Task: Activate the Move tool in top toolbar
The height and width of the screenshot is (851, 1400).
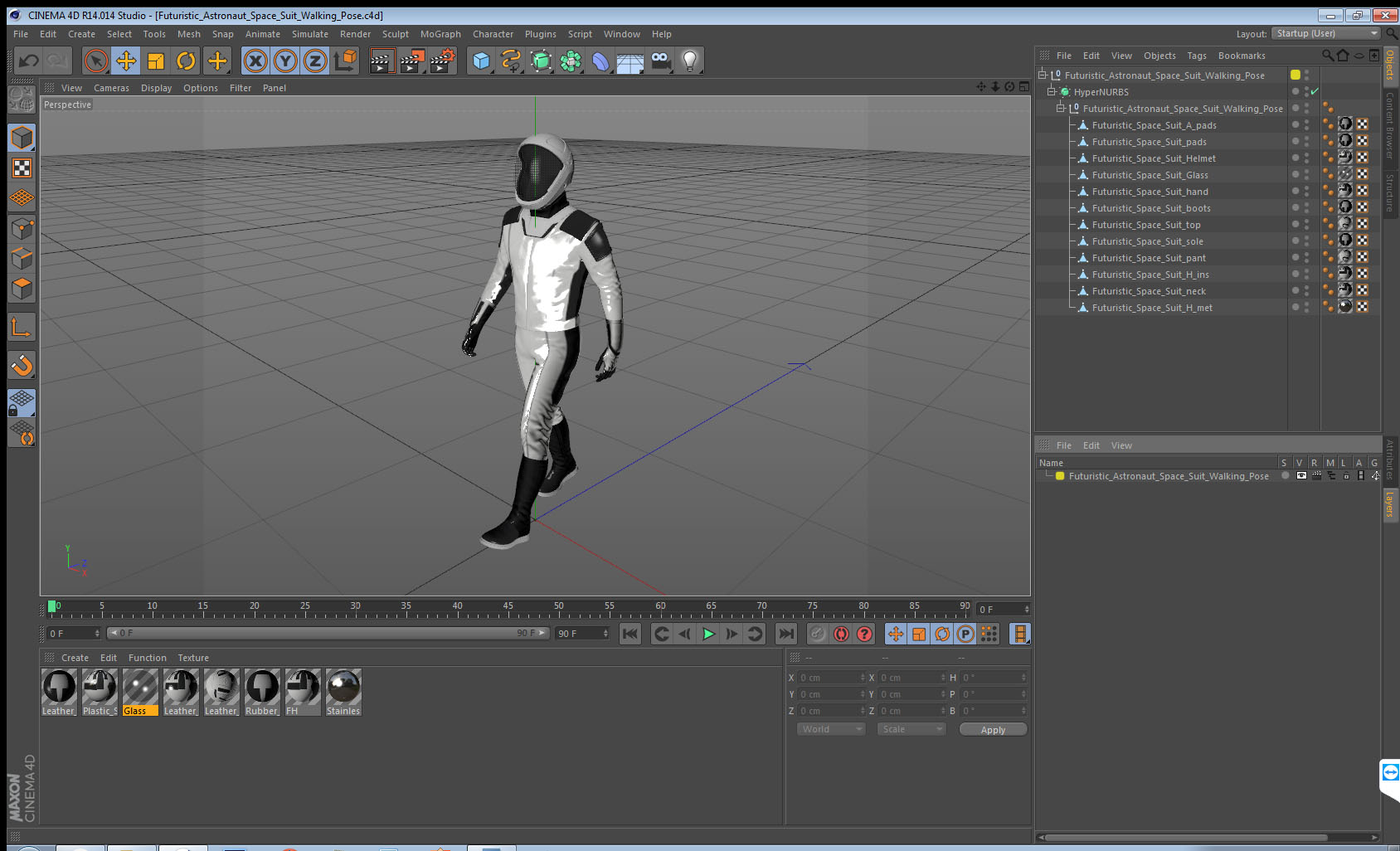Action: tap(126, 61)
